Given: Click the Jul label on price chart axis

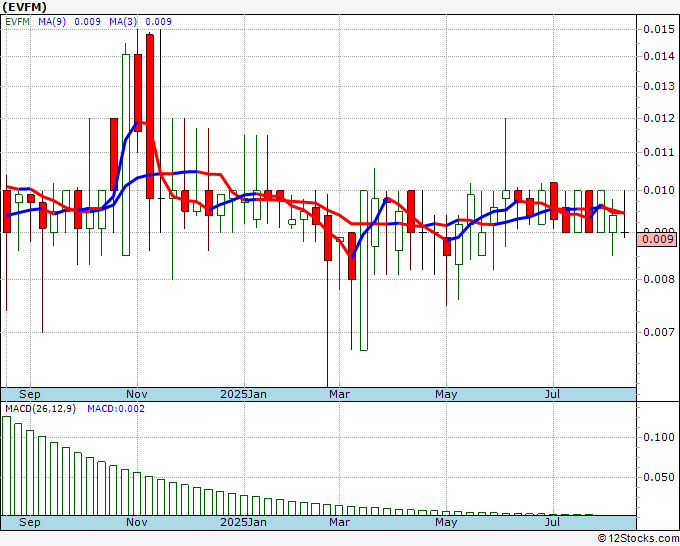Looking at the screenshot, I should coord(552,394).
